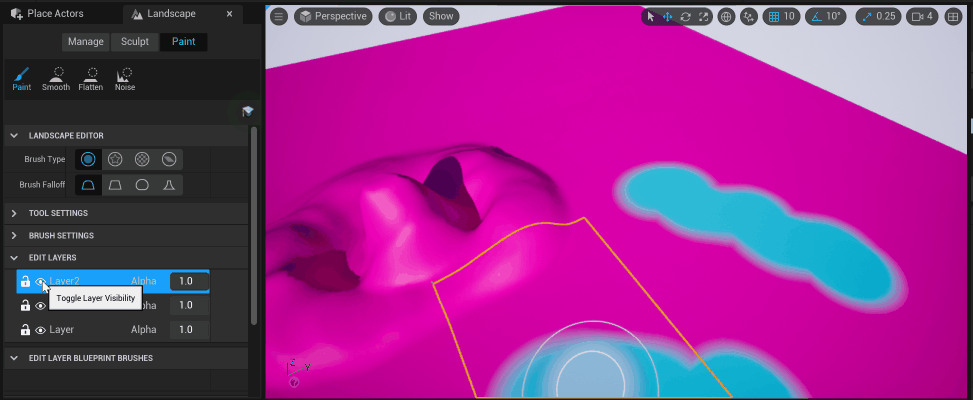973x400 pixels.
Task: Edit bottom Layer alpha value field
Action: pyautogui.click(x=189, y=329)
